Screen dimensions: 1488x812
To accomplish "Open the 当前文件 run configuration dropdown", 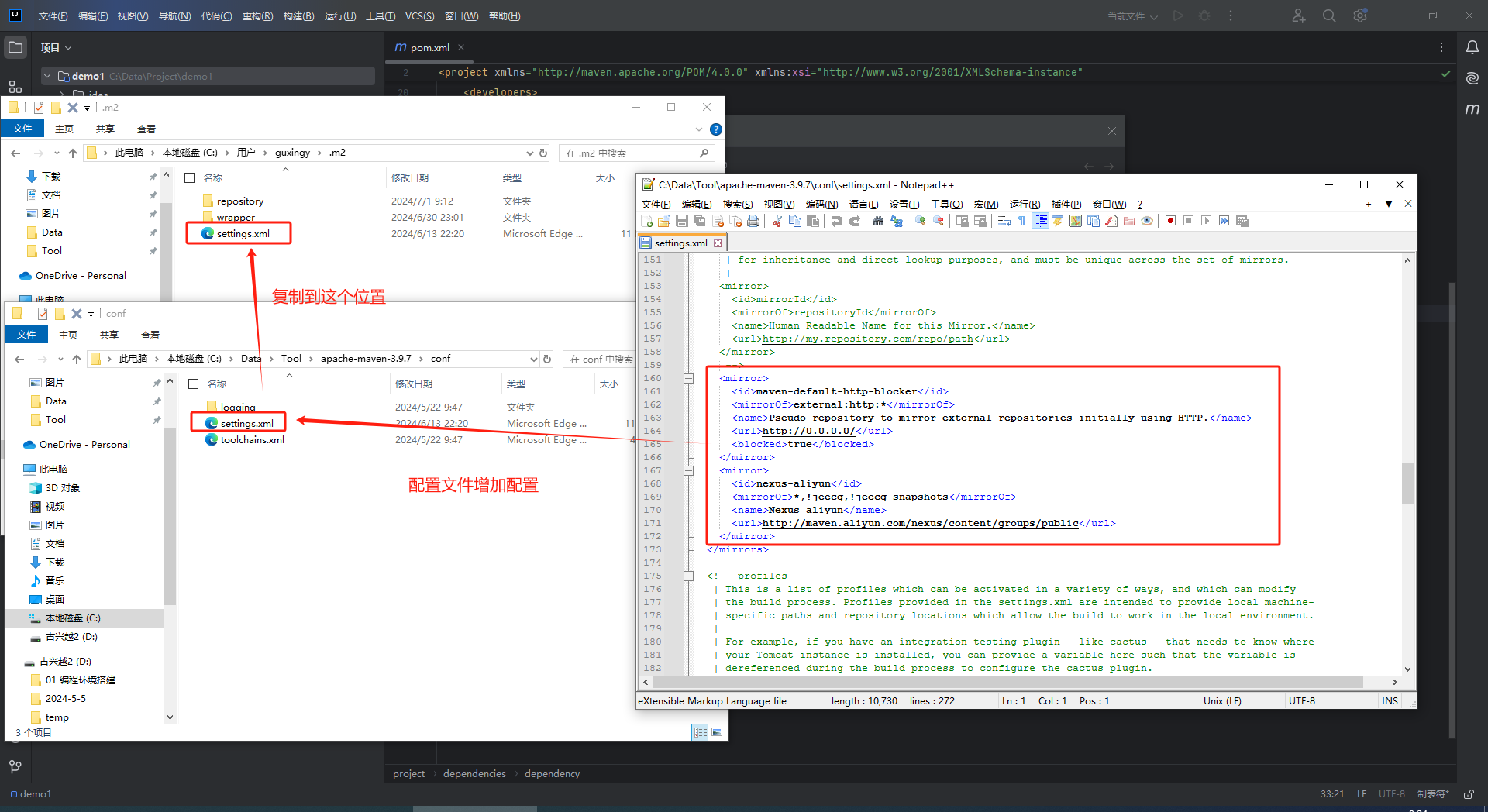I will [1132, 16].
